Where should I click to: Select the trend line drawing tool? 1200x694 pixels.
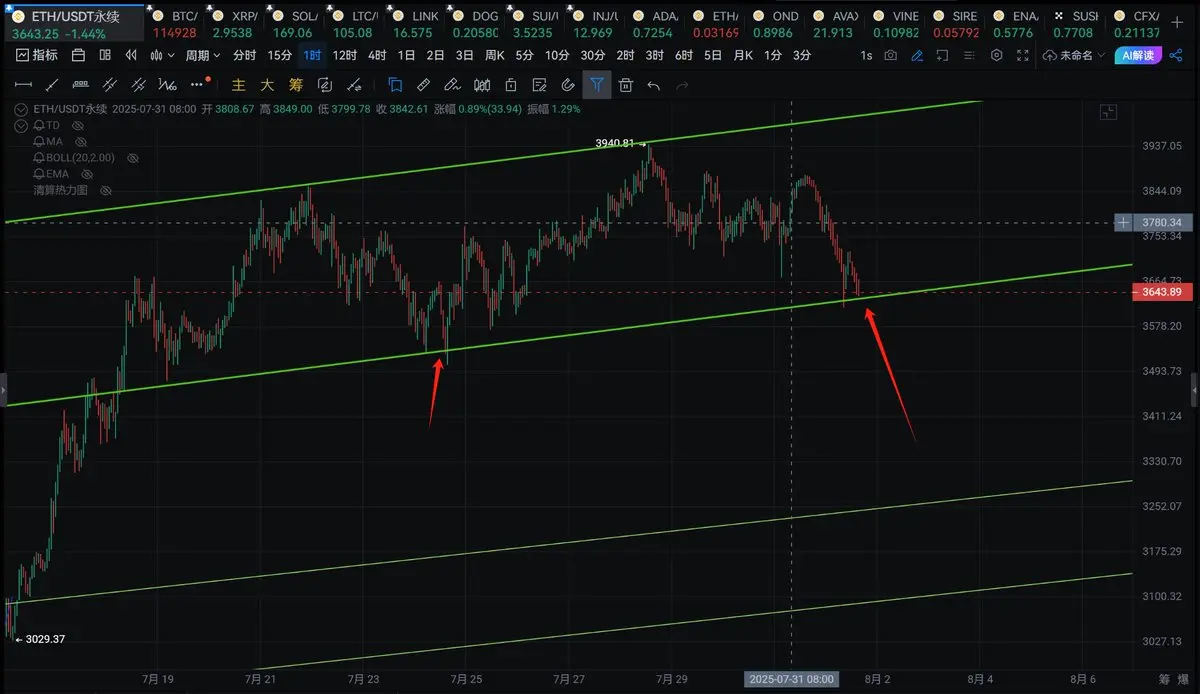tap(53, 85)
